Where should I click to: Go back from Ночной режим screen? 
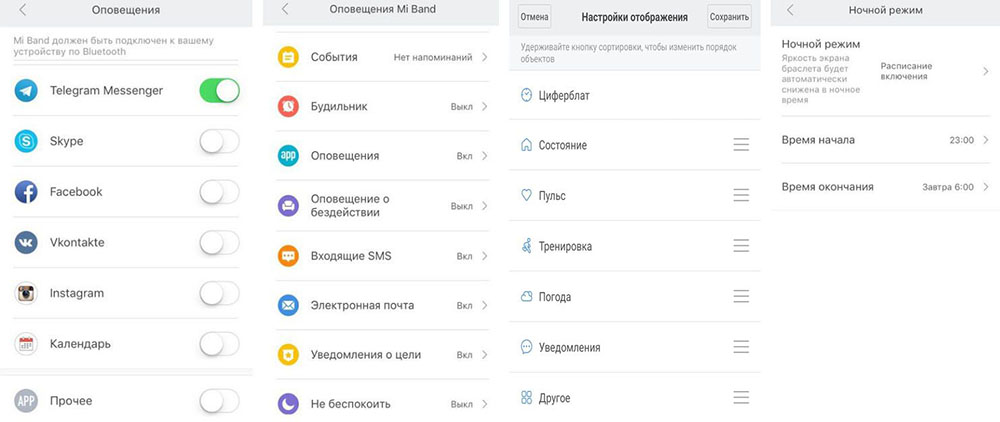[791, 10]
